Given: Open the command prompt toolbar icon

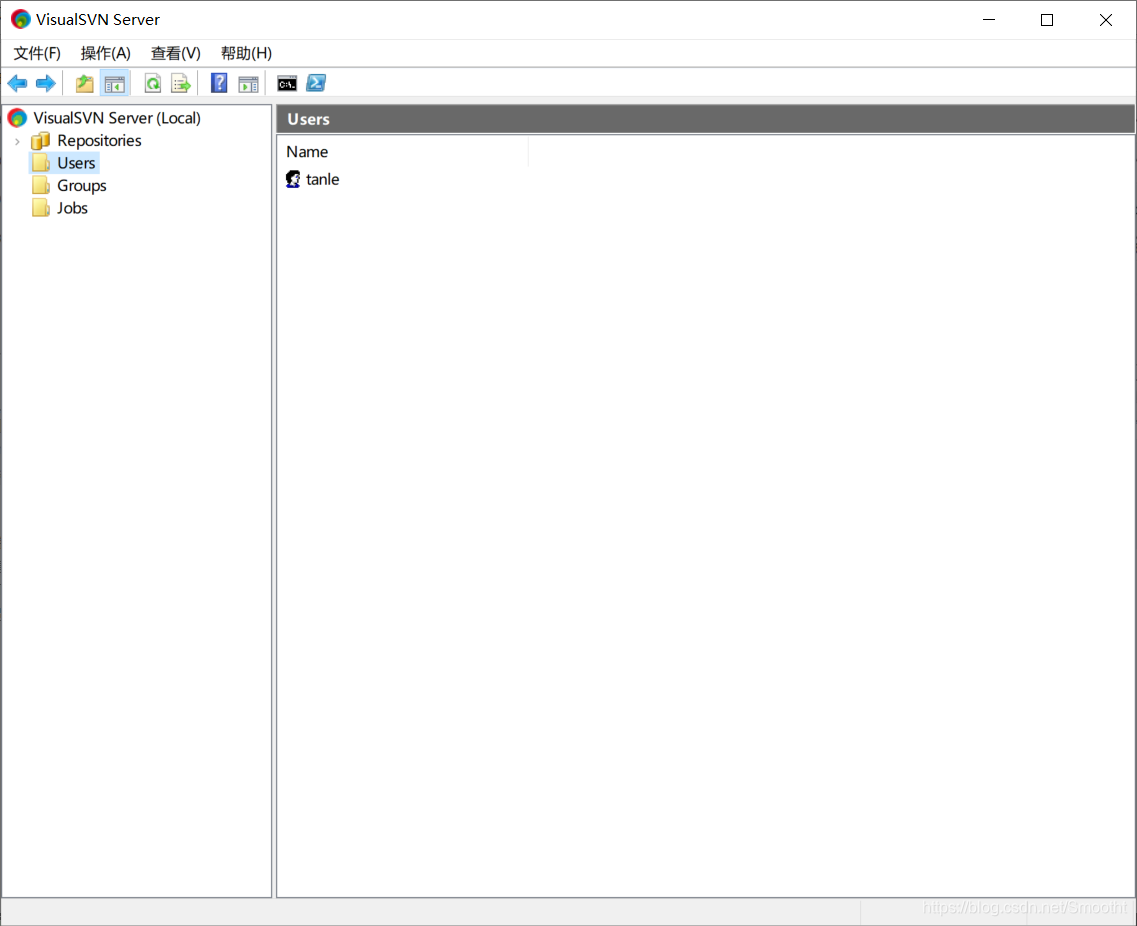Looking at the screenshot, I should point(287,83).
